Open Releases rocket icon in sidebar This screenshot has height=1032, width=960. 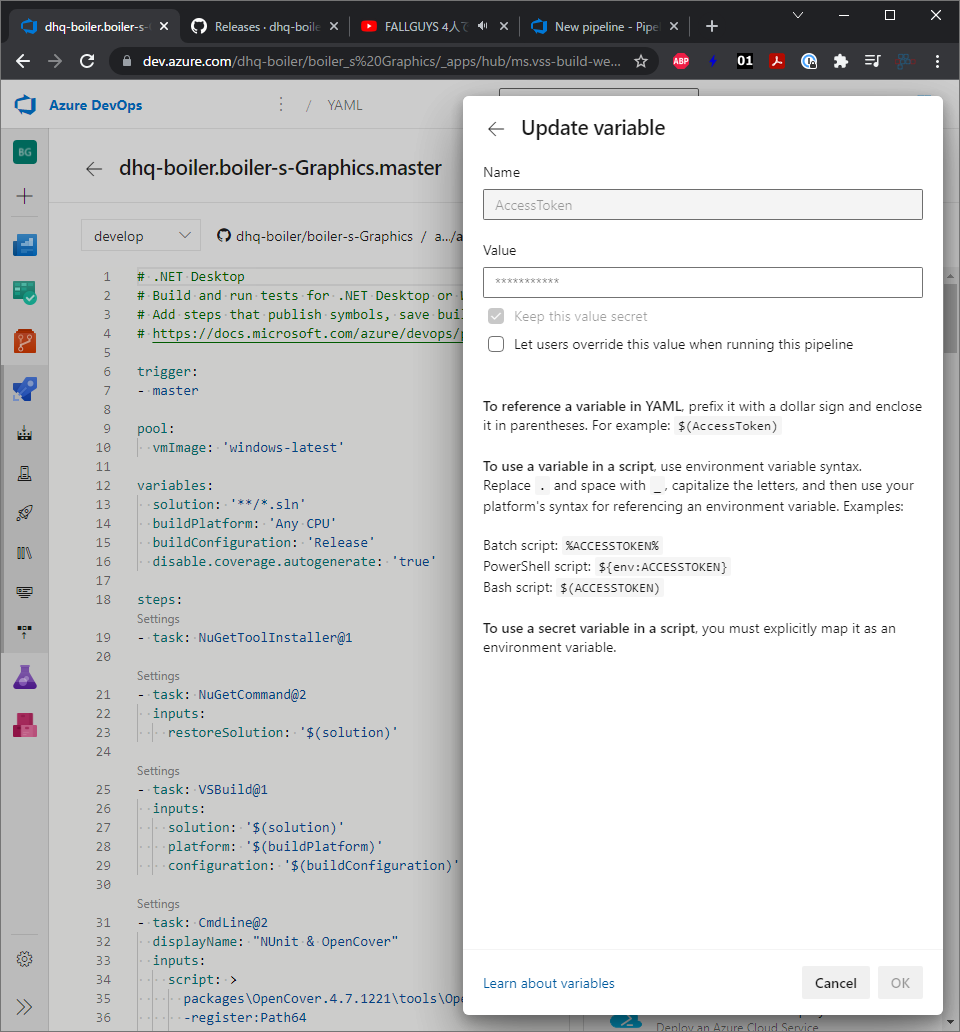pyautogui.click(x=25, y=513)
